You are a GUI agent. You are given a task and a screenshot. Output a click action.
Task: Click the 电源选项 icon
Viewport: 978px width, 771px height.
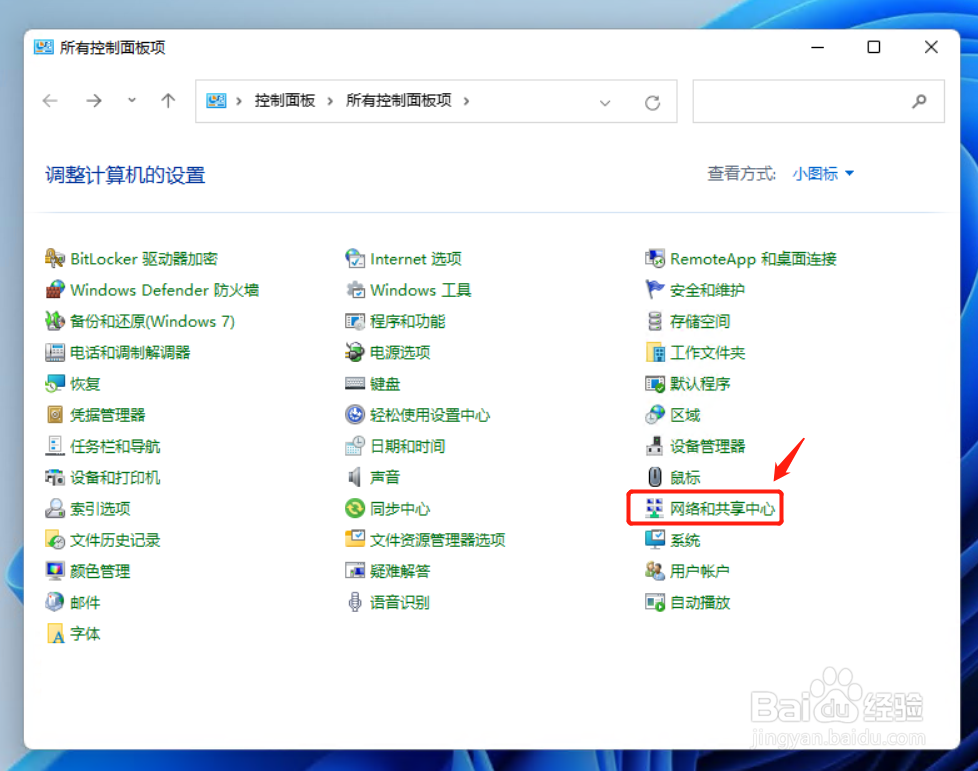click(355, 352)
